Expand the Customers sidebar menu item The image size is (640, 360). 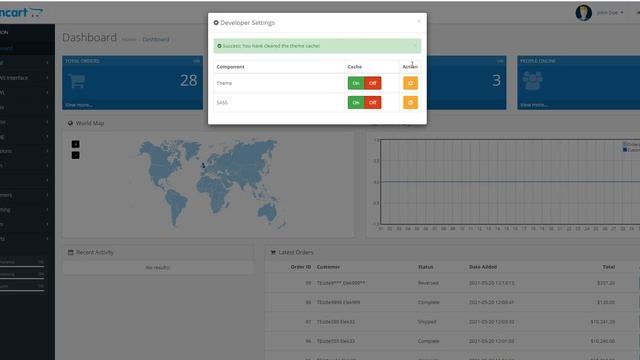click(27, 195)
